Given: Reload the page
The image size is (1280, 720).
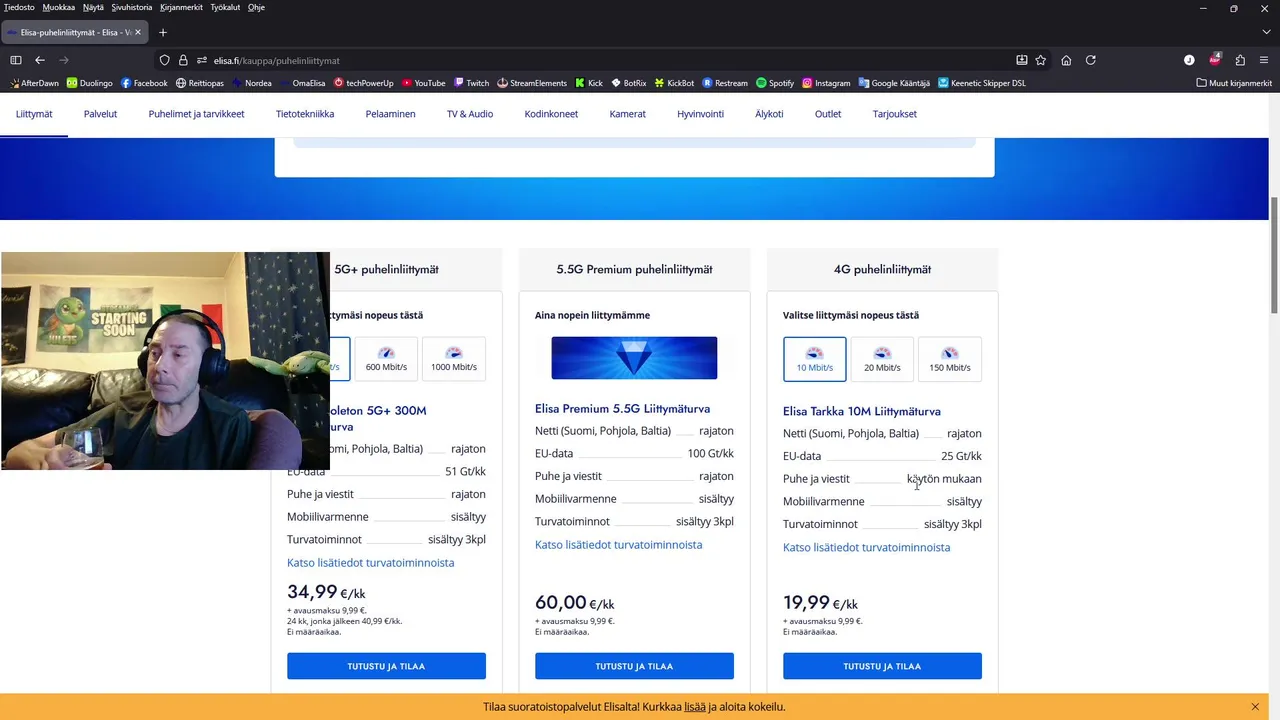Looking at the screenshot, I should click(1091, 60).
